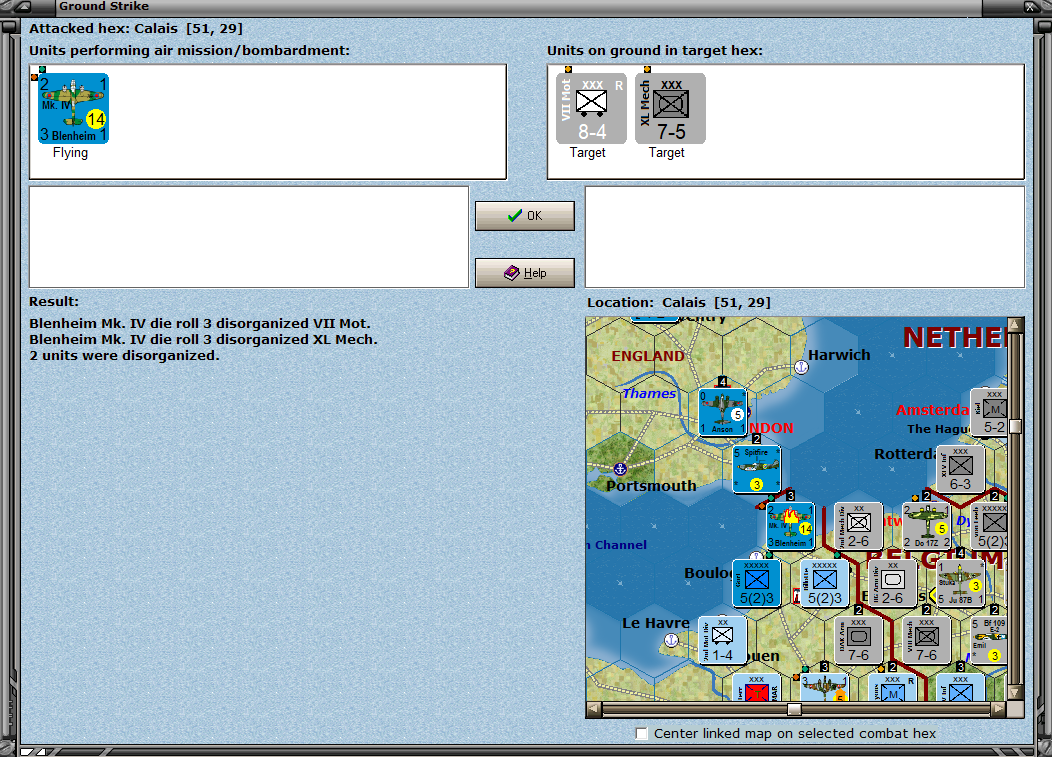Click the Kiel 5-2 mech counter
The image size is (1052, 757).
pyautogui.click(x=989, y=412)
